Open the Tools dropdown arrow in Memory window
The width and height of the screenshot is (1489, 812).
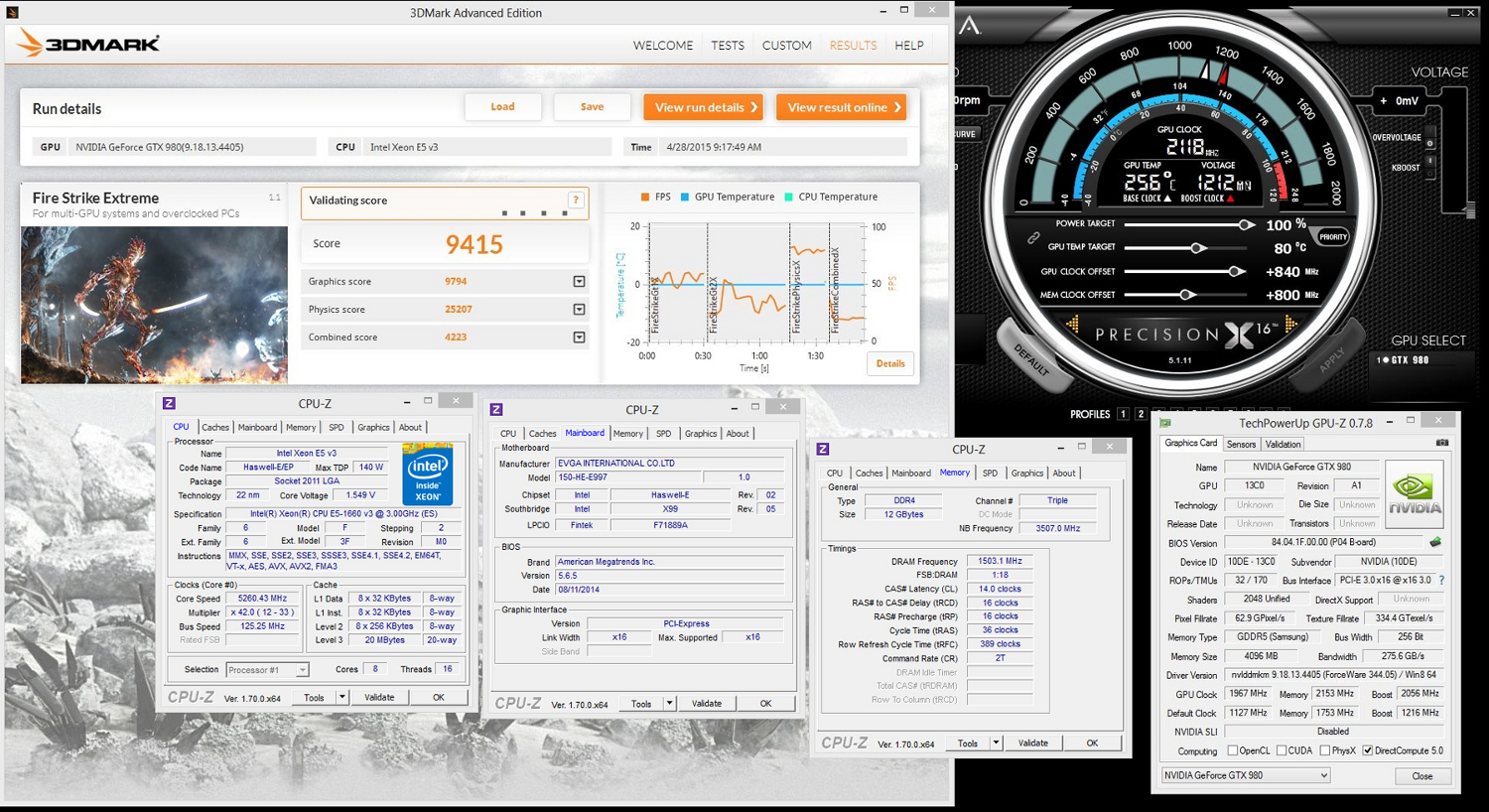996,744
